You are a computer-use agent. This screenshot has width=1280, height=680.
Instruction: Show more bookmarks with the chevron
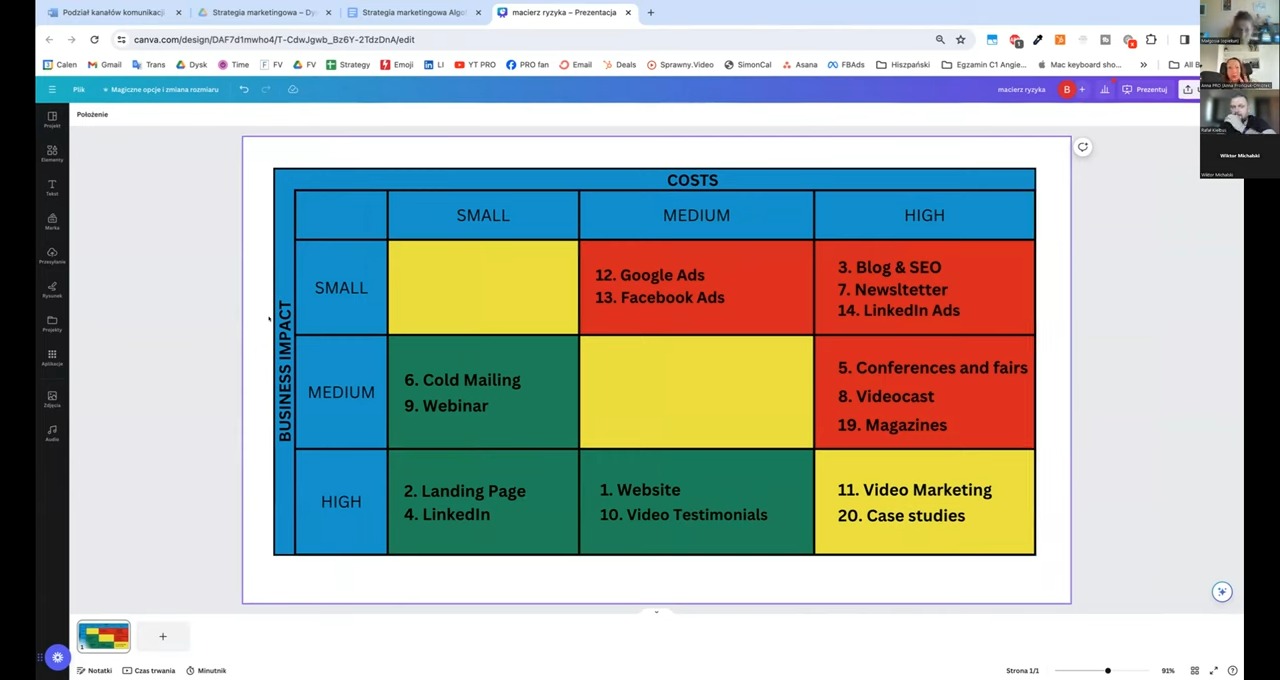[1143, 65]
